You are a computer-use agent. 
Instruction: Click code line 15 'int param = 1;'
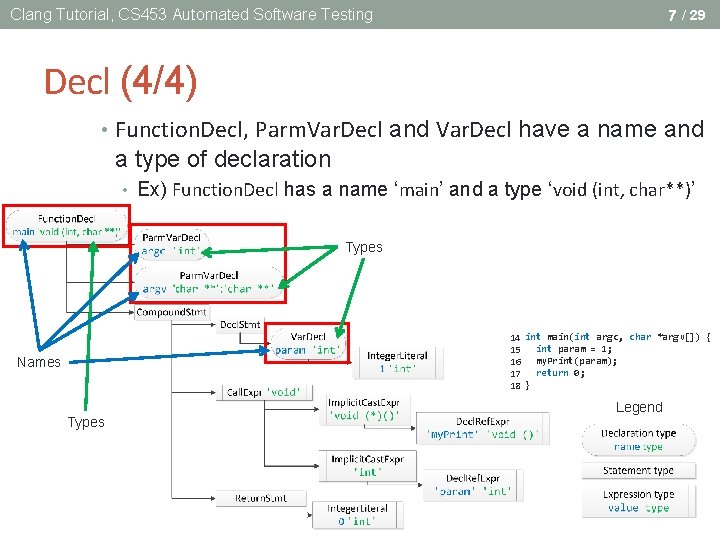[561, 349]
